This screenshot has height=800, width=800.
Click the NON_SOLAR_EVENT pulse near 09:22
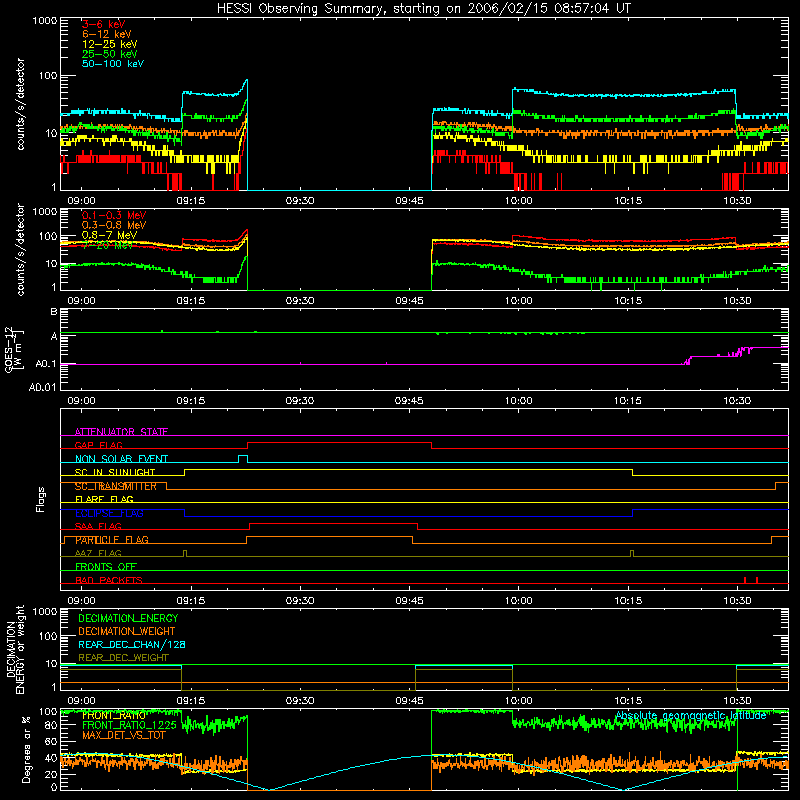coord(243,459)
